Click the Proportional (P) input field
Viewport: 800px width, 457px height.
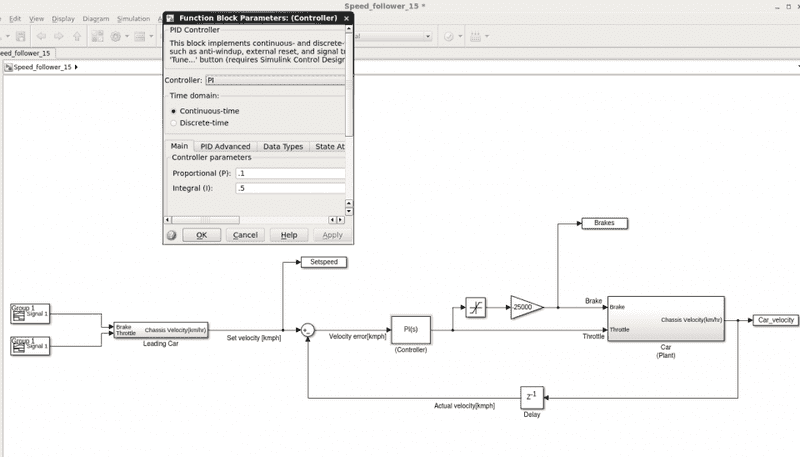(290, 173)
